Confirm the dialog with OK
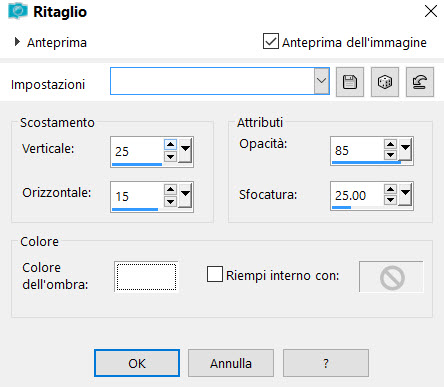 click(137, 363)
